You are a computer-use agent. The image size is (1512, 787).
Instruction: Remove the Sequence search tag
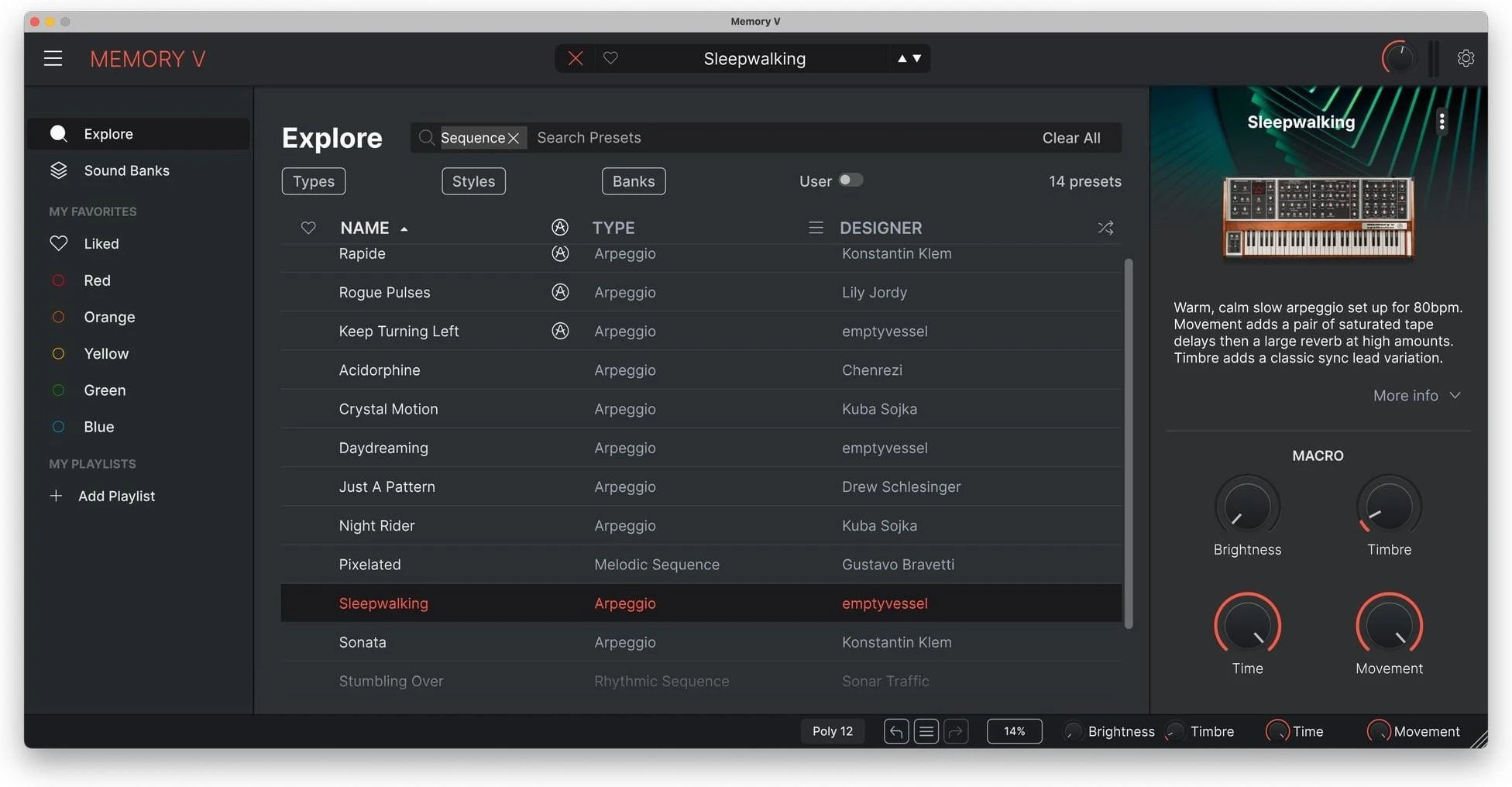(514, 138)
